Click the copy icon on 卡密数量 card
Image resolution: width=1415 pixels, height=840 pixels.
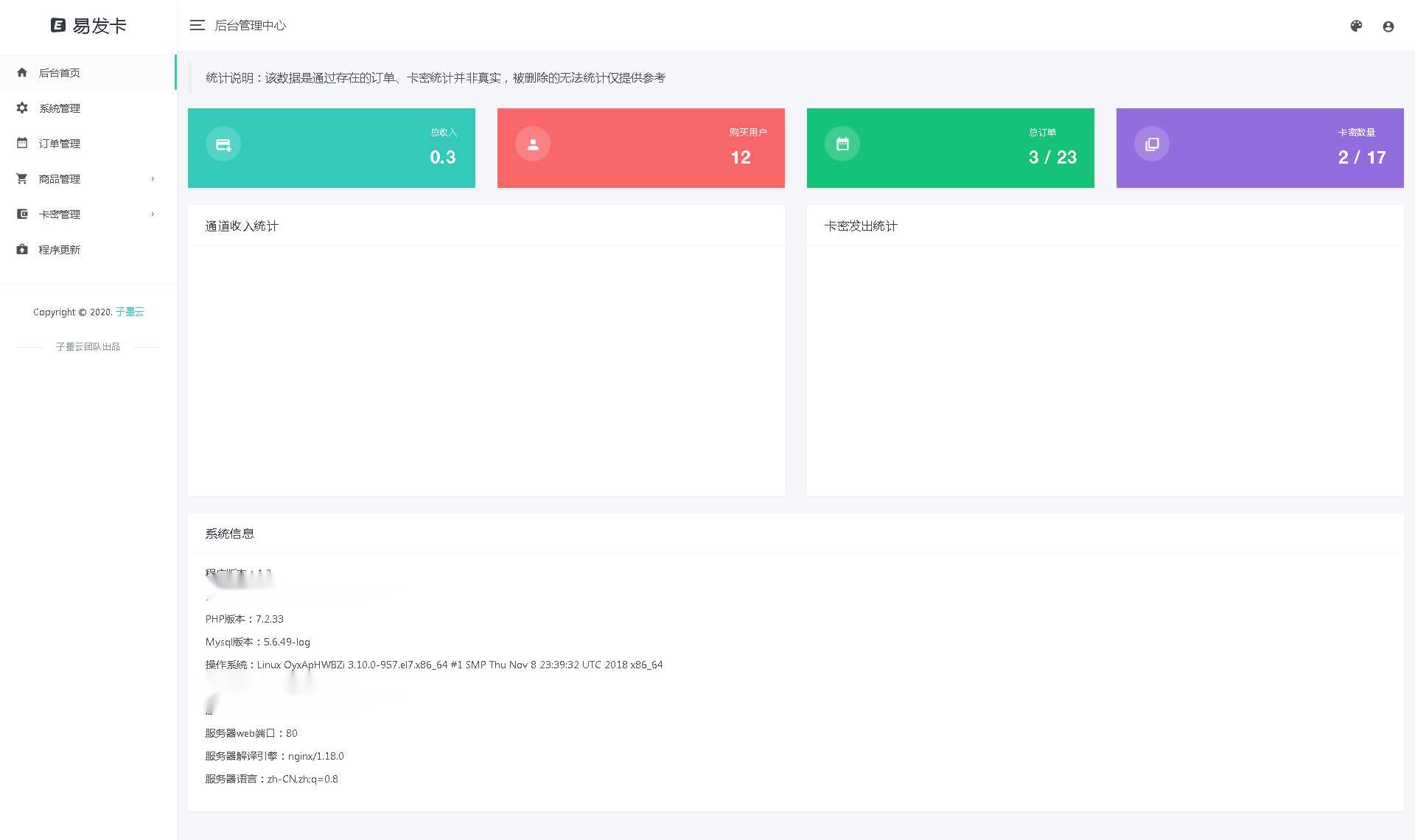point(1151,144)
